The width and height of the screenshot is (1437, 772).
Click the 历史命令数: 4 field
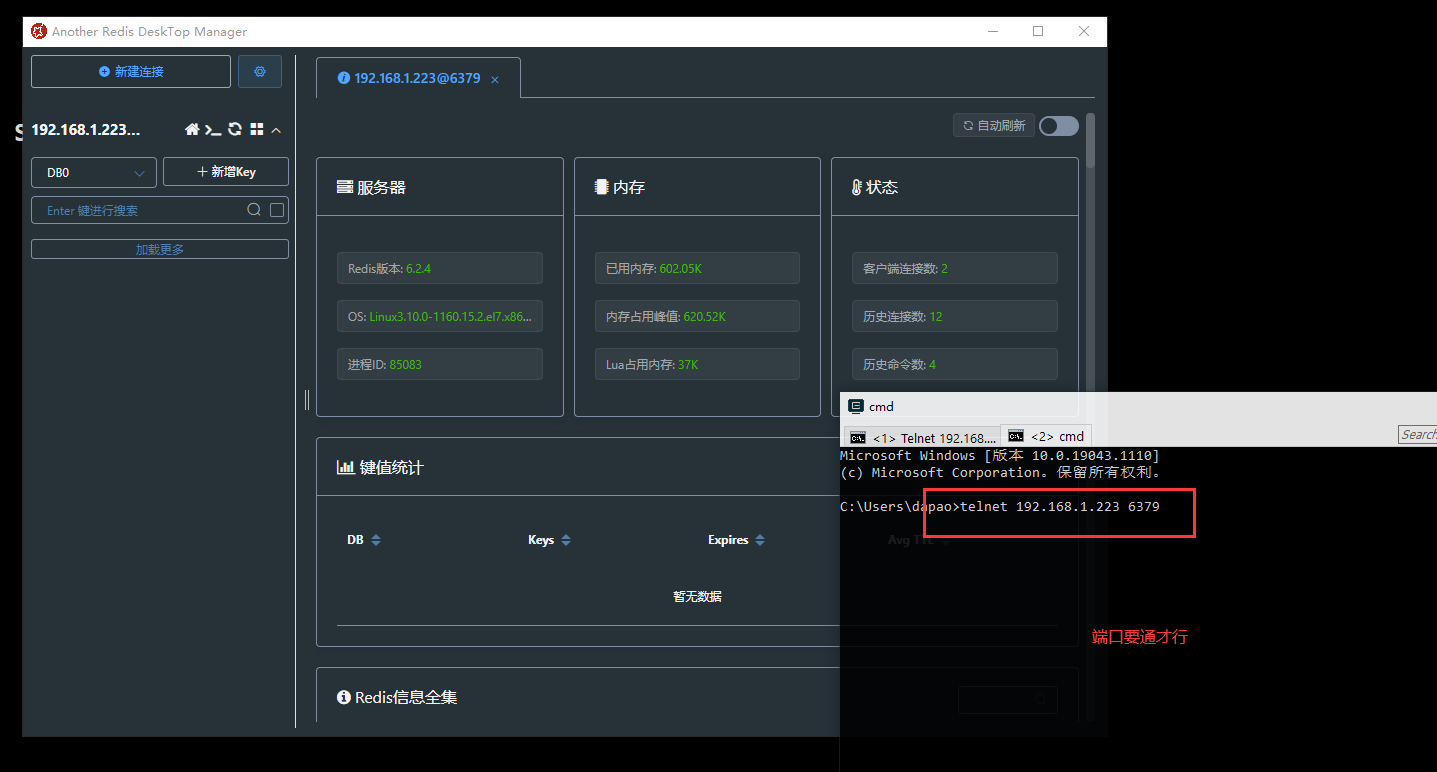pyautogui.click(x=955, y=364)
